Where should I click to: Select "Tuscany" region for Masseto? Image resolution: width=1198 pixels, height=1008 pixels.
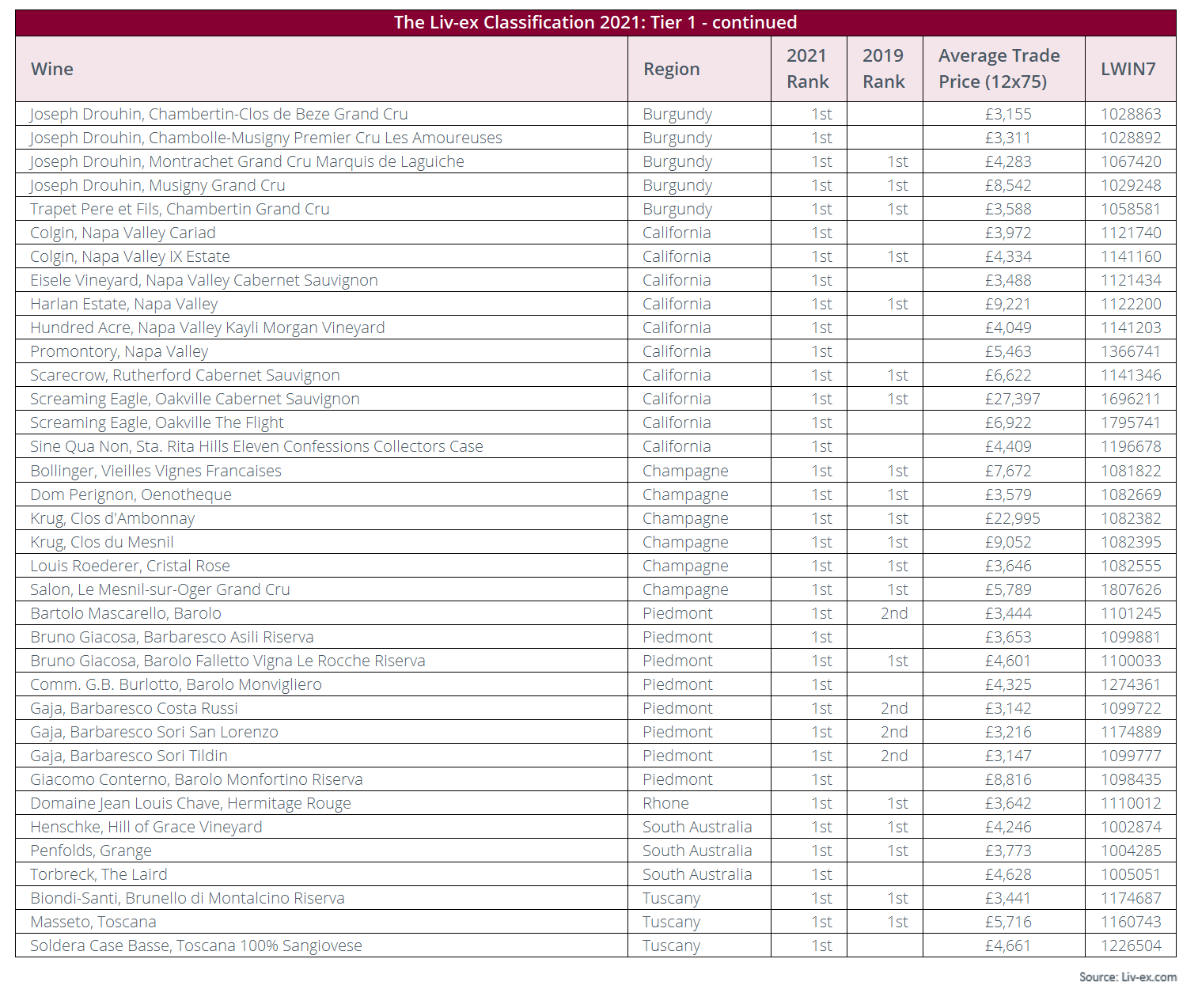click(x=671, y=922)
